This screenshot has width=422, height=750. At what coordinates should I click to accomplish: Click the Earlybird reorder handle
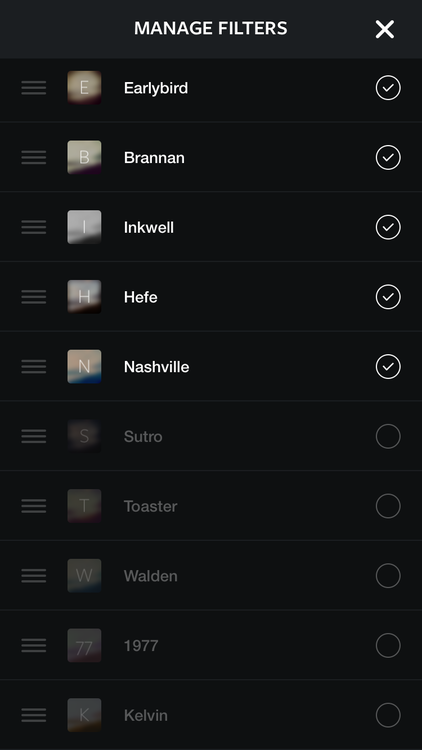(x=33, y=88)
